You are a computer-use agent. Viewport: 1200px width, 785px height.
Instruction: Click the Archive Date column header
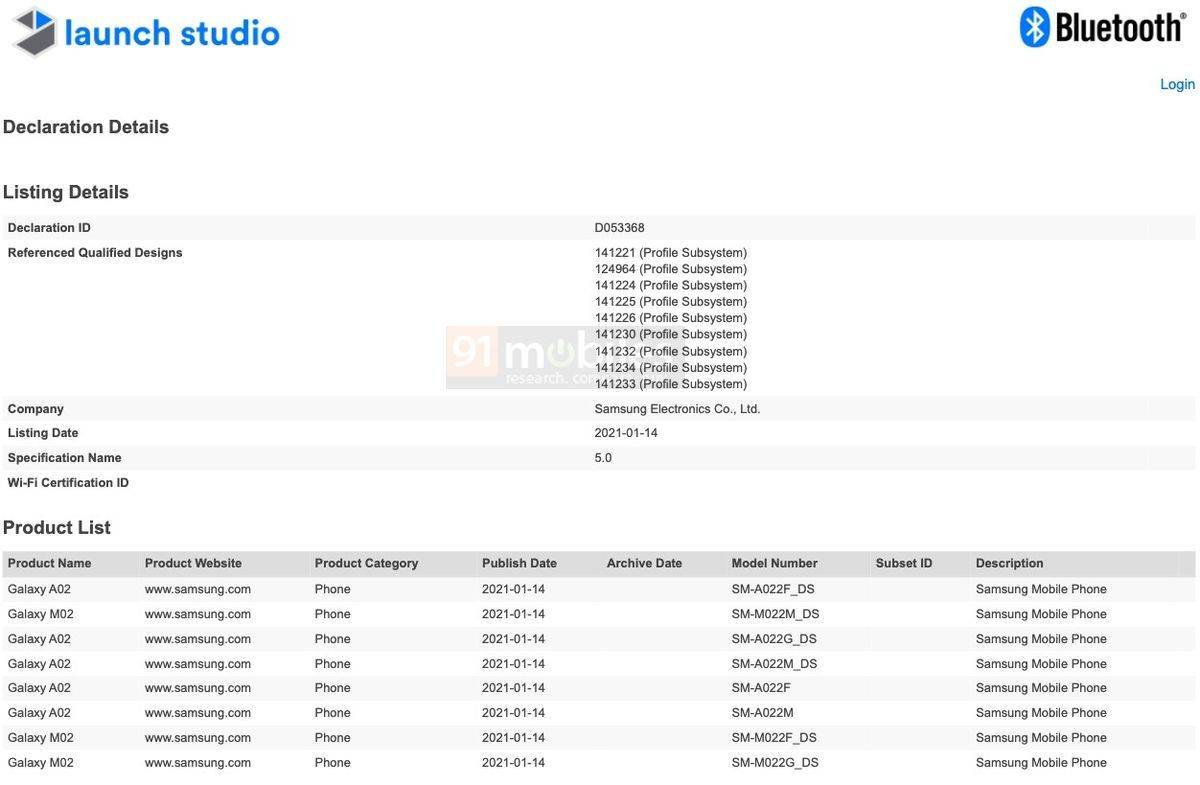tap(644, 564)
